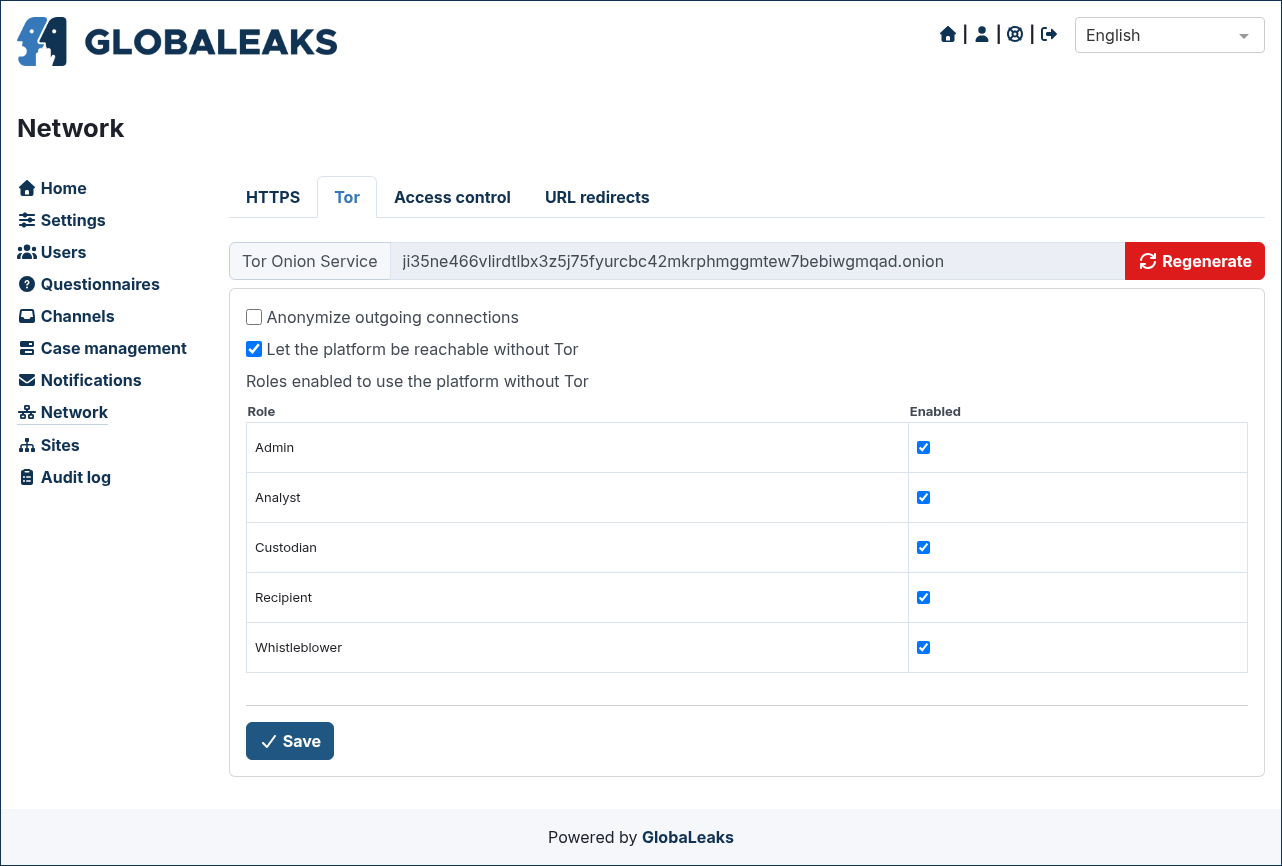Viewport: 1282px width, 866px height.
Task: Click the GlobaLeaks link in footer
Action: click(x=688, y=837)
